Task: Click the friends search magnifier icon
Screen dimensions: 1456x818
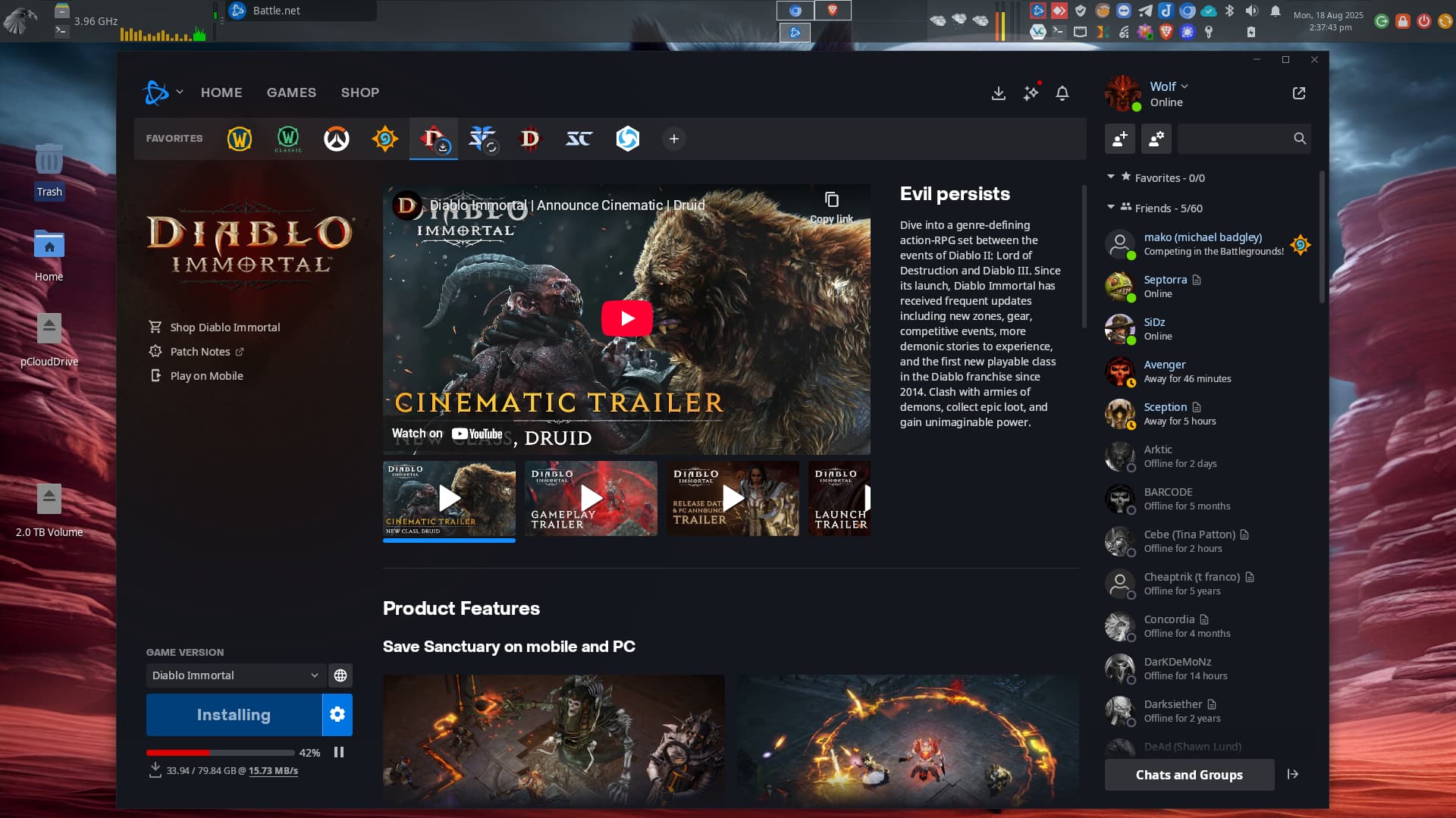Action: (1300, 139)
